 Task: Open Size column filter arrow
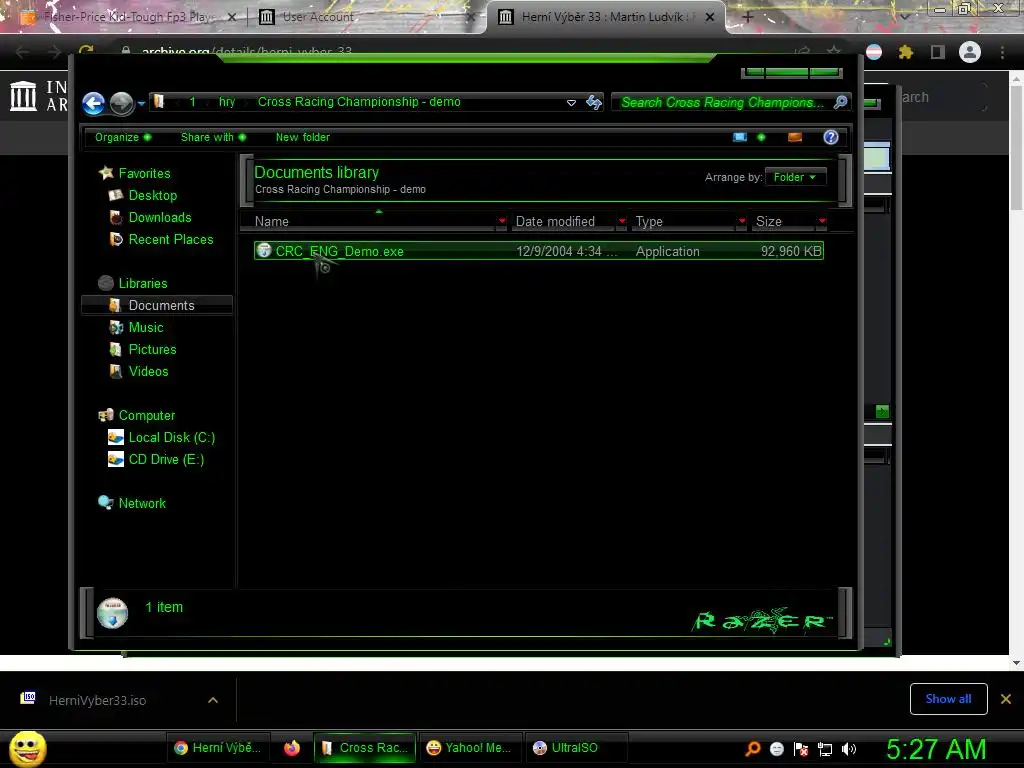[x=822, y=221]
